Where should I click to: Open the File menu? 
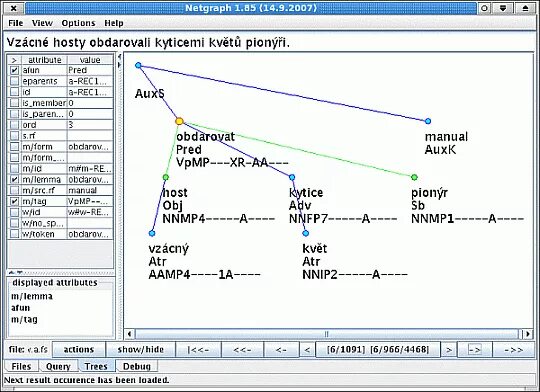pos(15,23)
